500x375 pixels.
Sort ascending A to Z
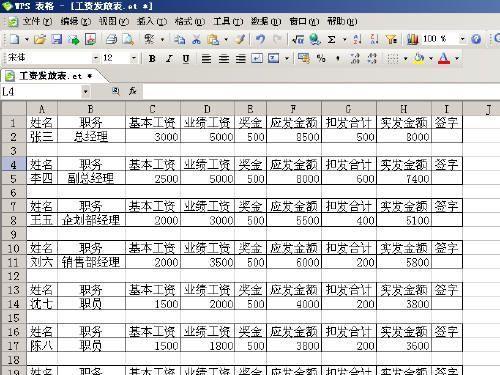357,39
